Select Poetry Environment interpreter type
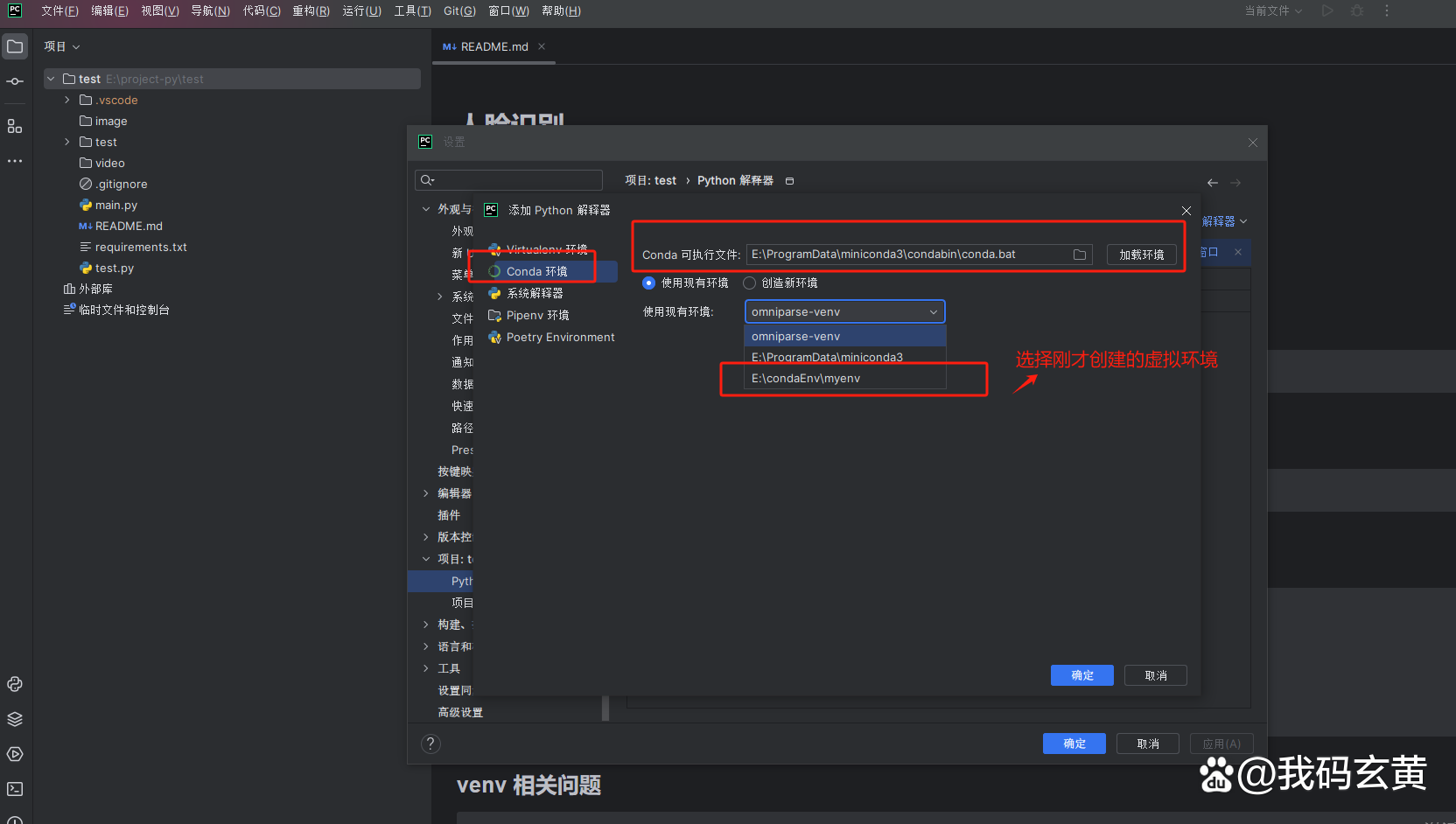The image size is (1456, 824). (x=551, y=337)
